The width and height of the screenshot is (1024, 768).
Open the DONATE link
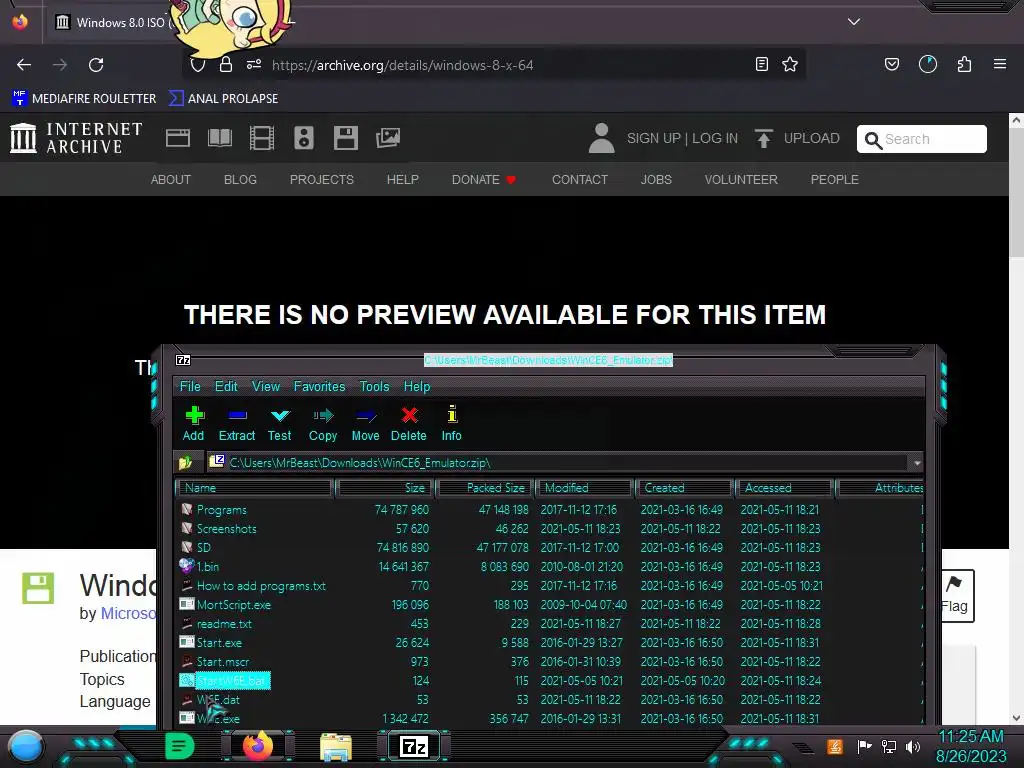pyautogui.click(x=484, y=180)
